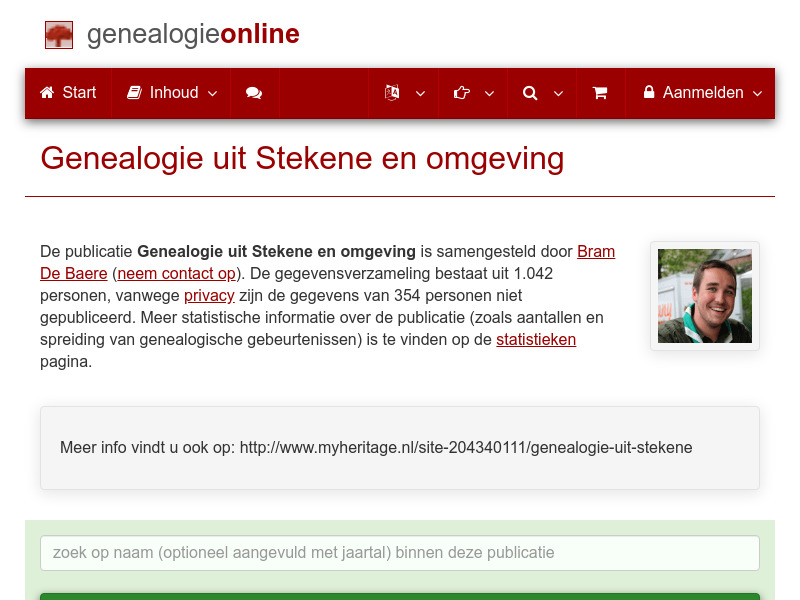Expand the Inhoud dropdown chevron
This screenshot has height=600, width=800.
pyautogui.click(x=212, y=95)
